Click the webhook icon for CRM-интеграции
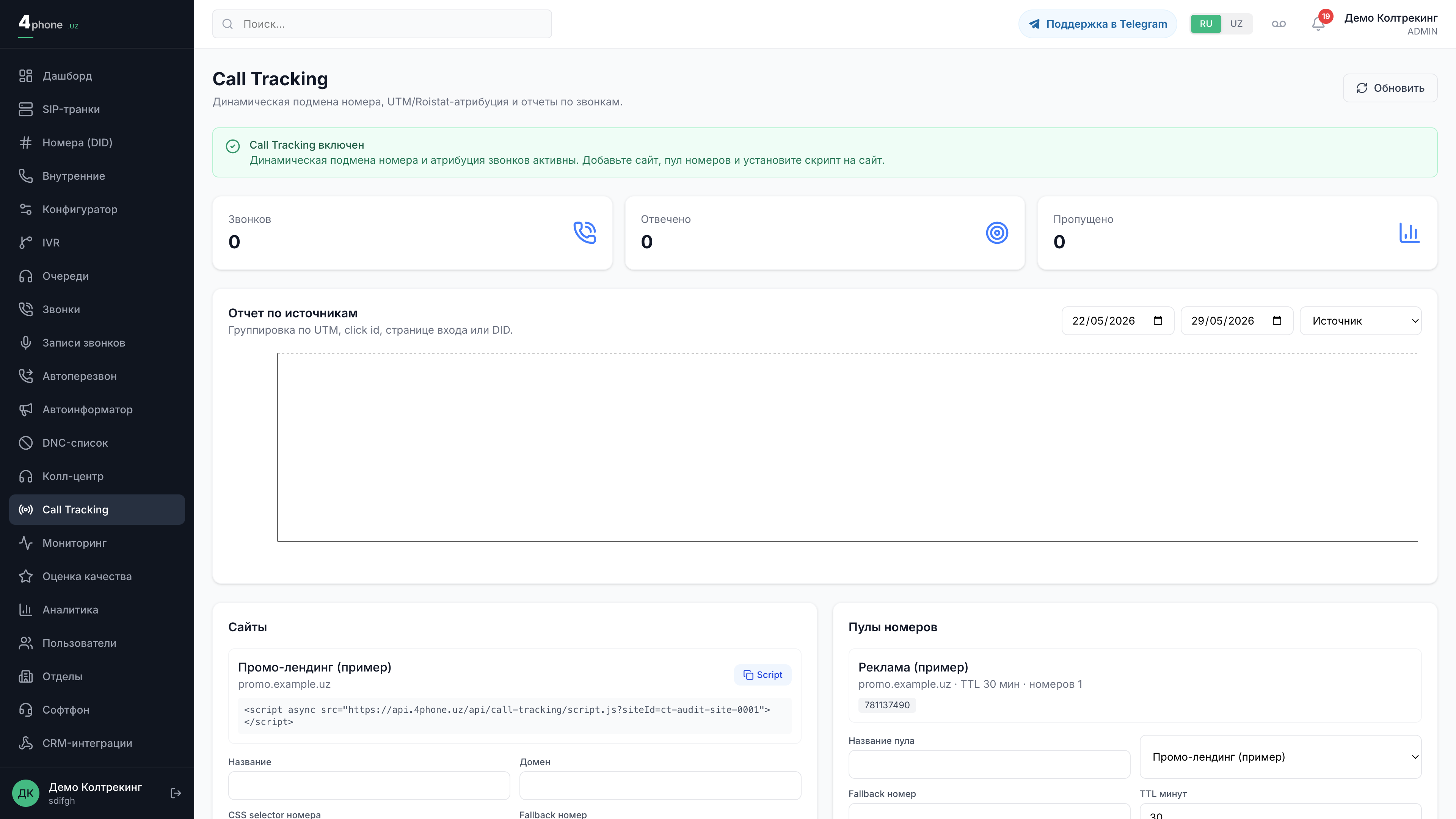1456x819 pixels. pyautogui.click(x=25, y=743)
